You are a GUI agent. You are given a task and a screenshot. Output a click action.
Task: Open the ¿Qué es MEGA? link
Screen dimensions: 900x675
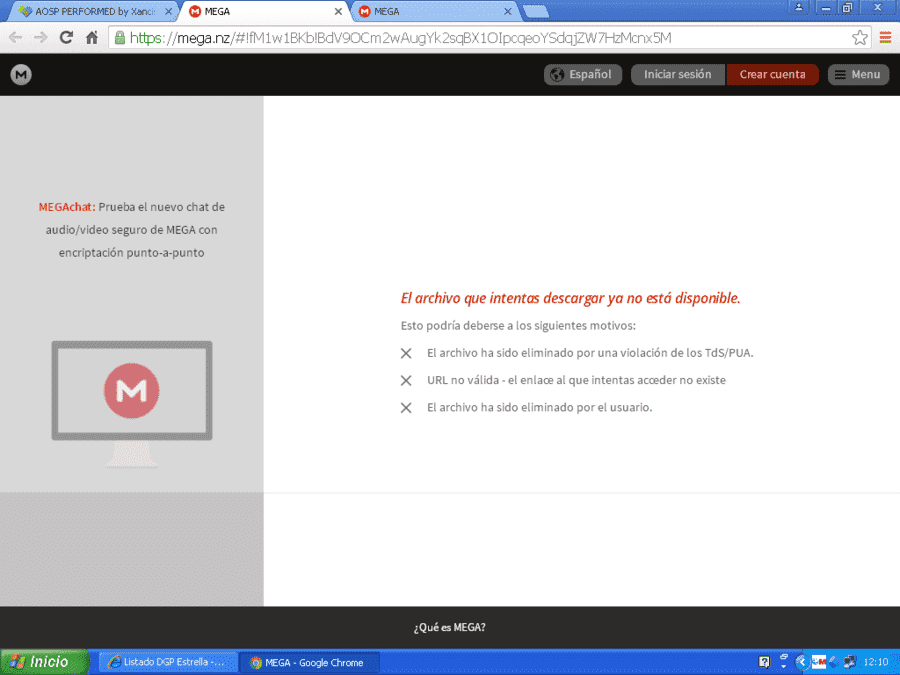point(449,627)
